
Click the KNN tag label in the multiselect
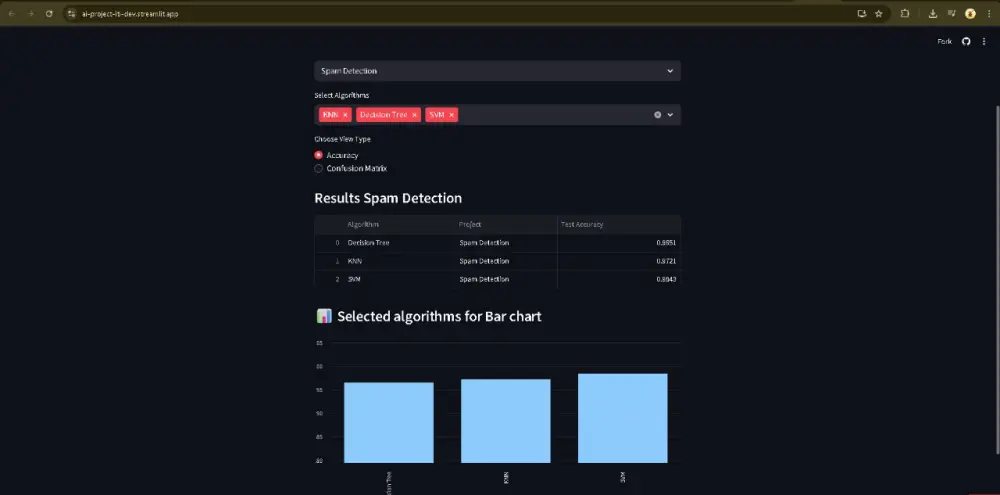tap(330, 115)
